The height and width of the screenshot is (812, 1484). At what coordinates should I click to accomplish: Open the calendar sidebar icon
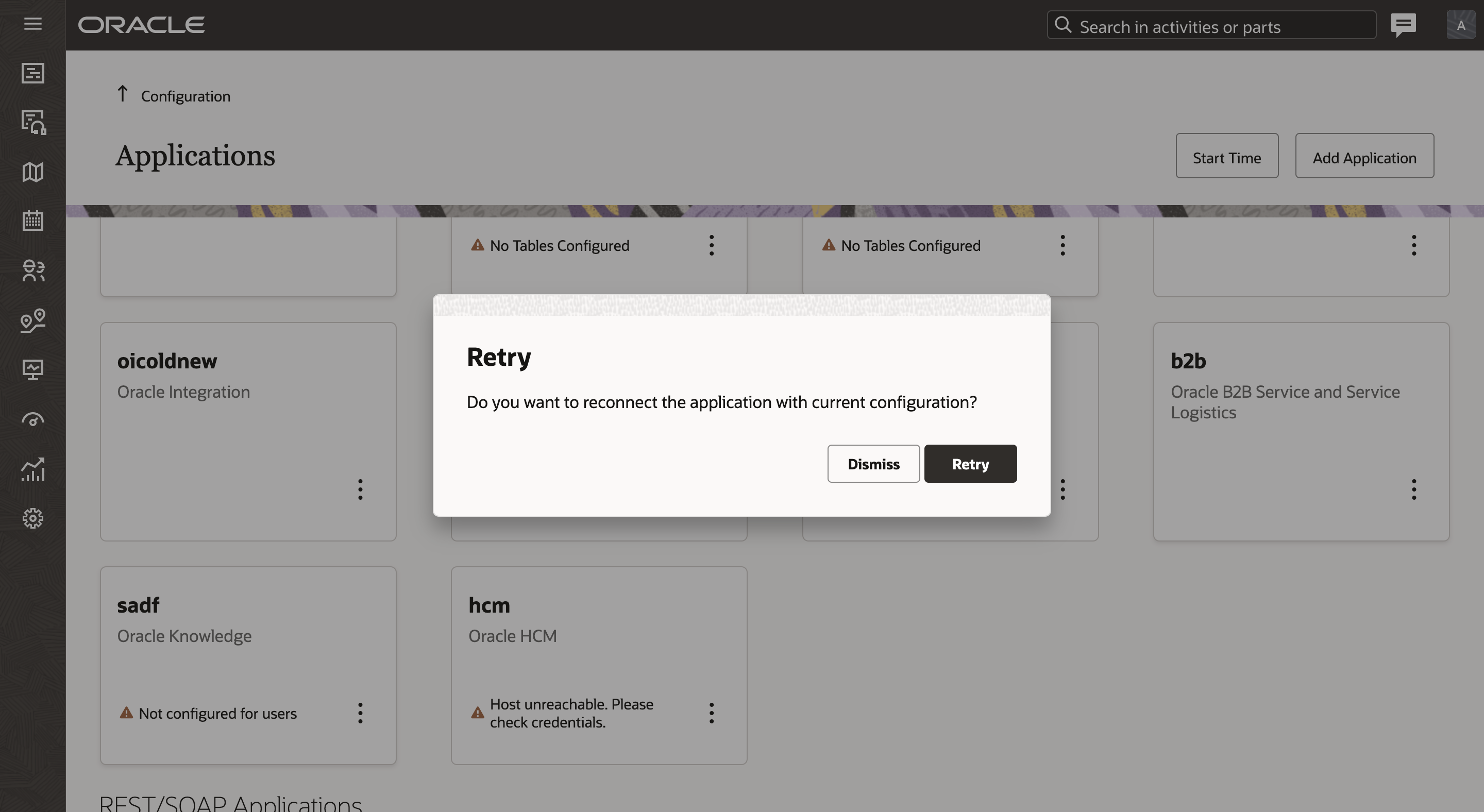tap(33, 221)
